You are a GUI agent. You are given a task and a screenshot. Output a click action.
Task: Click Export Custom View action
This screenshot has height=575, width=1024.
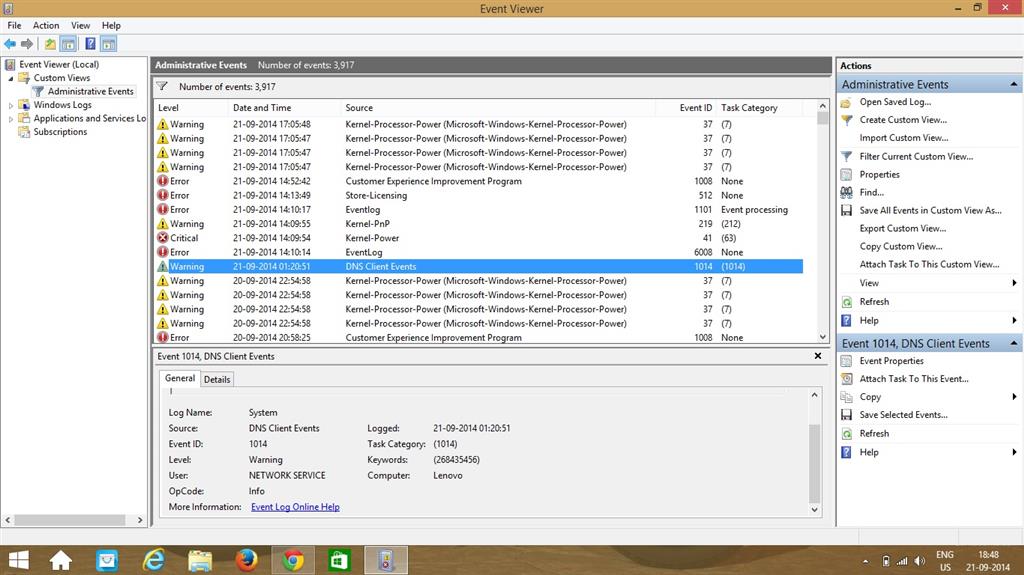point(903,229)
